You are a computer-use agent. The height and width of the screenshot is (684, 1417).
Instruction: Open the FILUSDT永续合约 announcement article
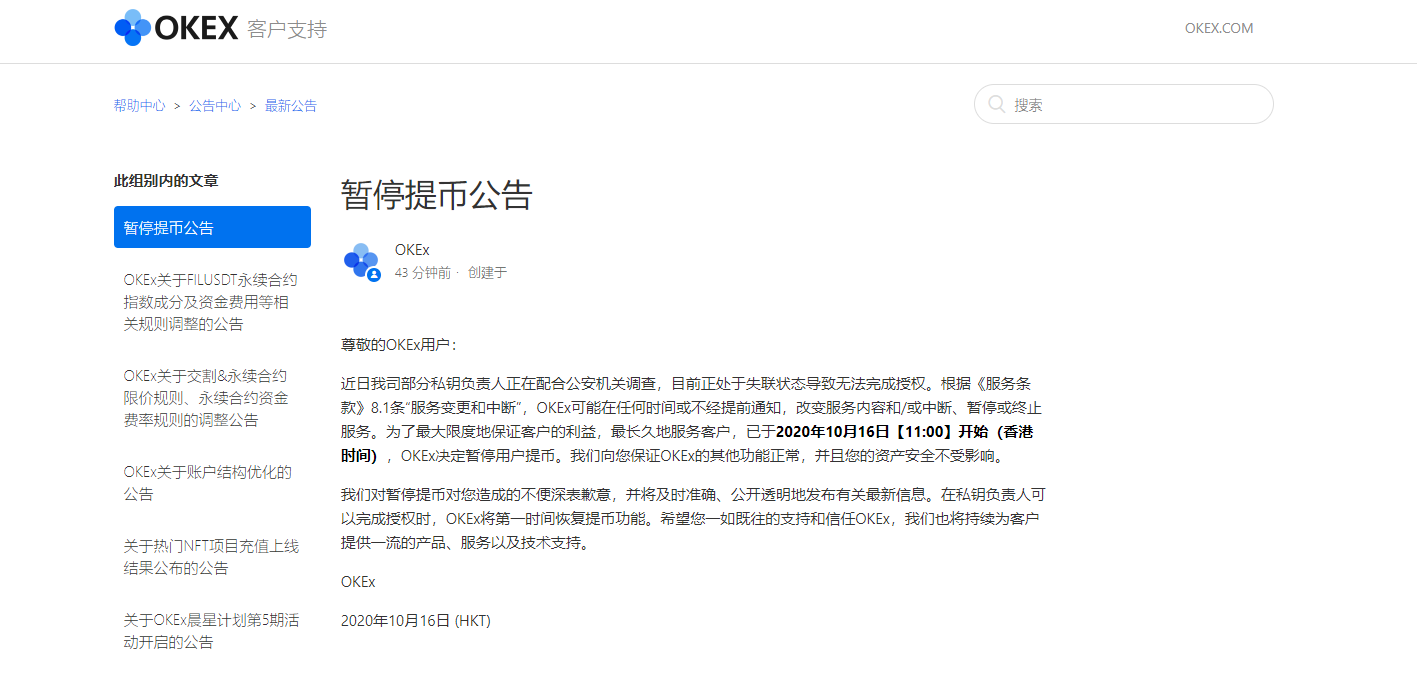click(x=212, y=302)
